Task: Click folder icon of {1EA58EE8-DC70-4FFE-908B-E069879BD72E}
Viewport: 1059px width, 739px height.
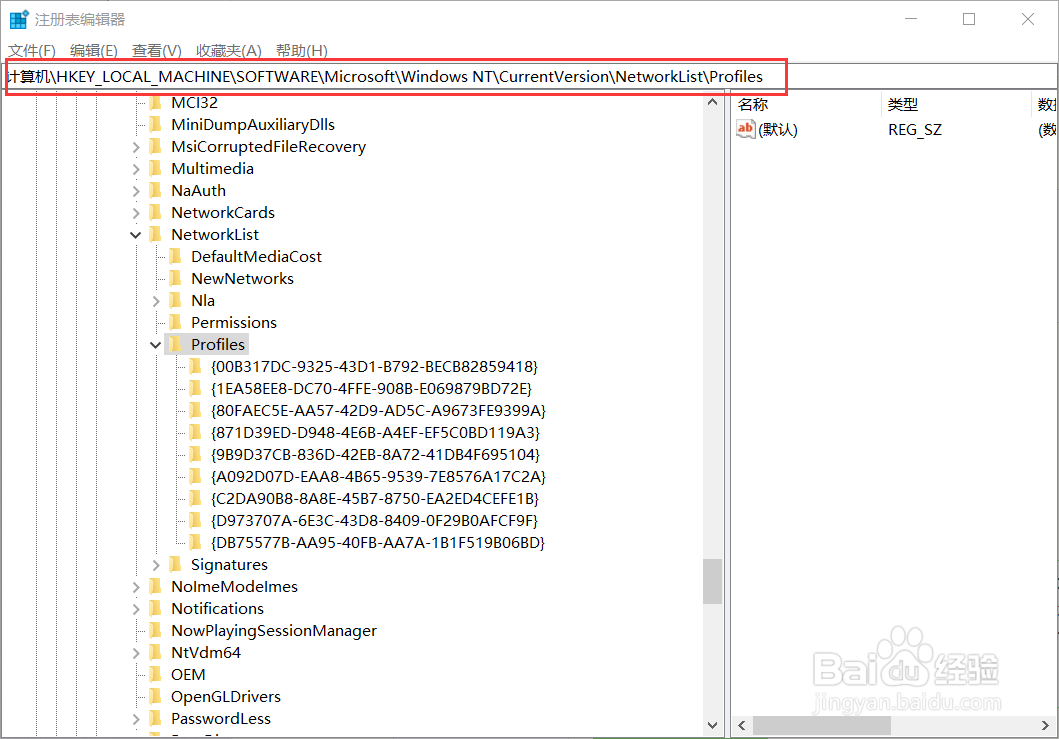Action: pos(195,388)
